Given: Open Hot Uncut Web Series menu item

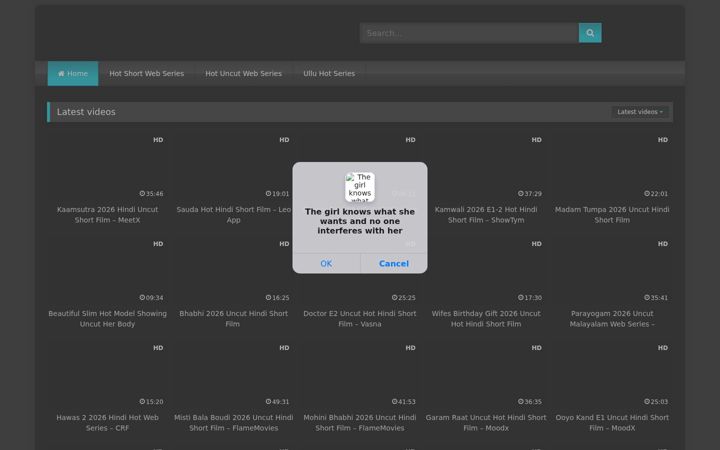Looking at the screenshot, I should [243, 73].
